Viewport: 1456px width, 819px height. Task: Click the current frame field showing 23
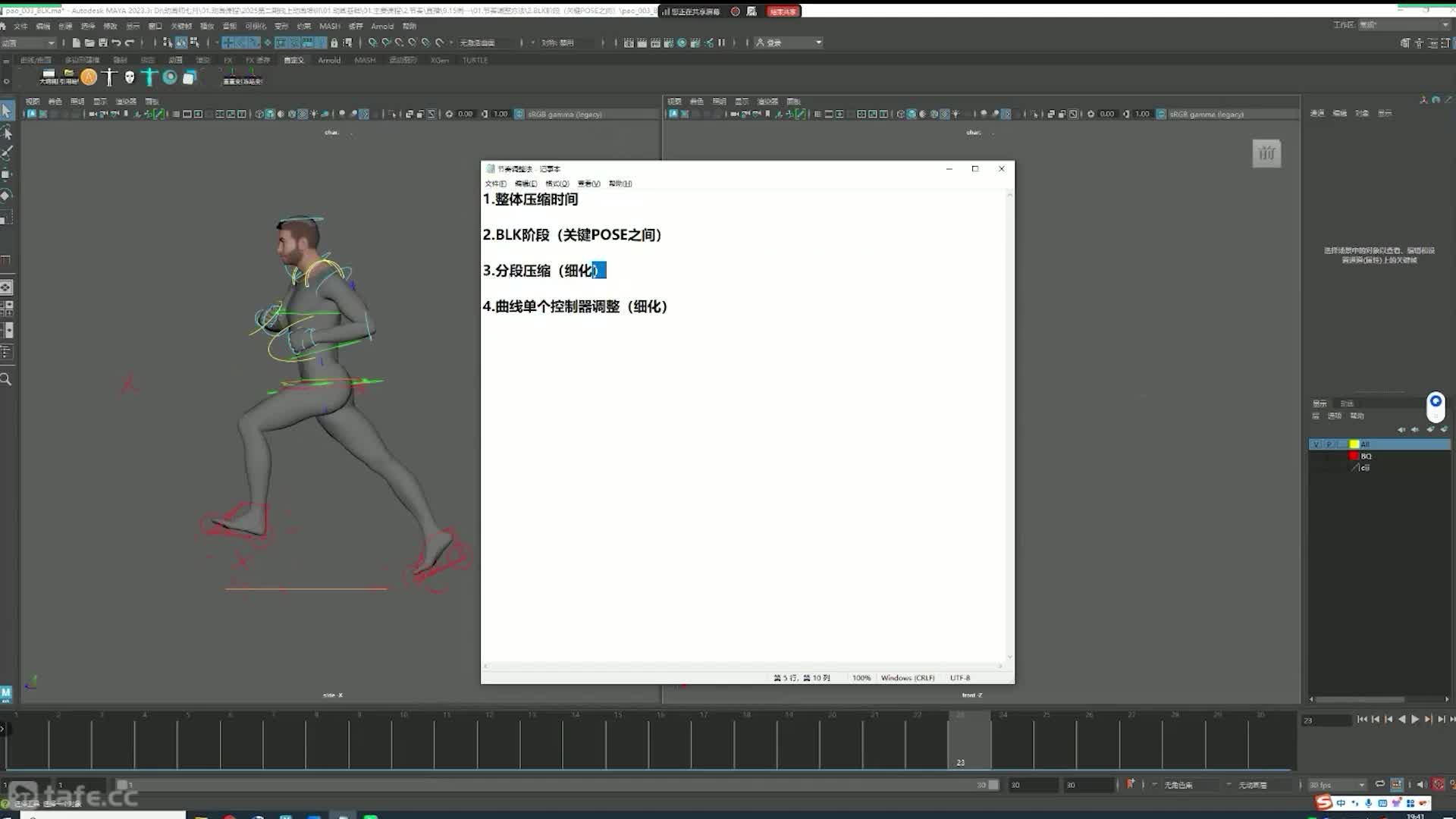pyautogui.click(x=1326, y=720)
